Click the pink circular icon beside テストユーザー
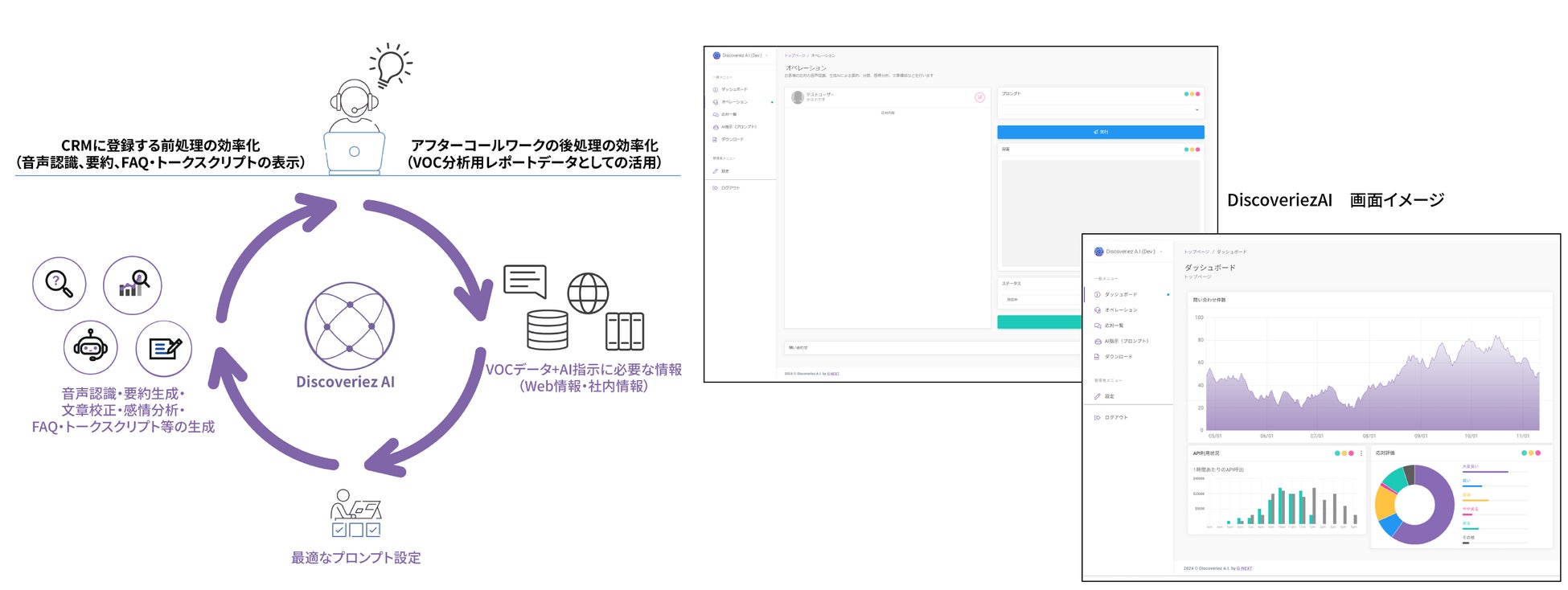Viewport: 1568px width, 590px height. [x=979, y=97]
